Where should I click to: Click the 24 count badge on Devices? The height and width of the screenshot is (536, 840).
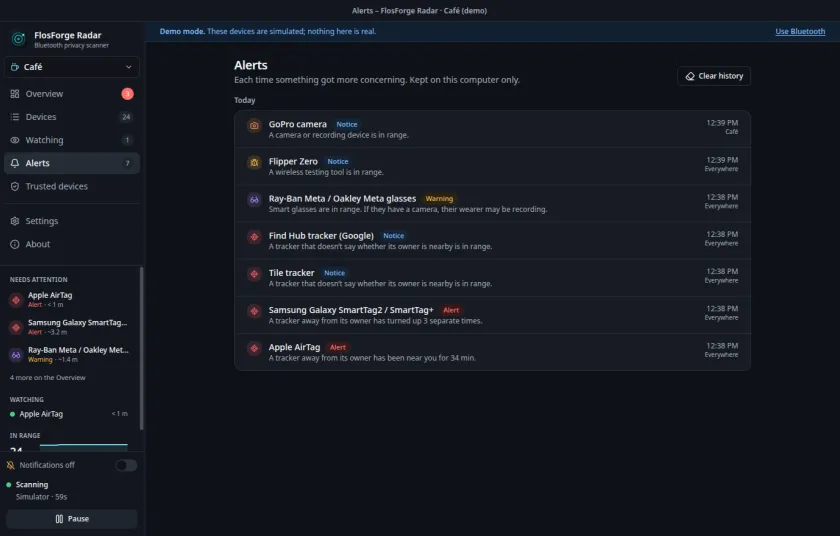tap(126, 117)
